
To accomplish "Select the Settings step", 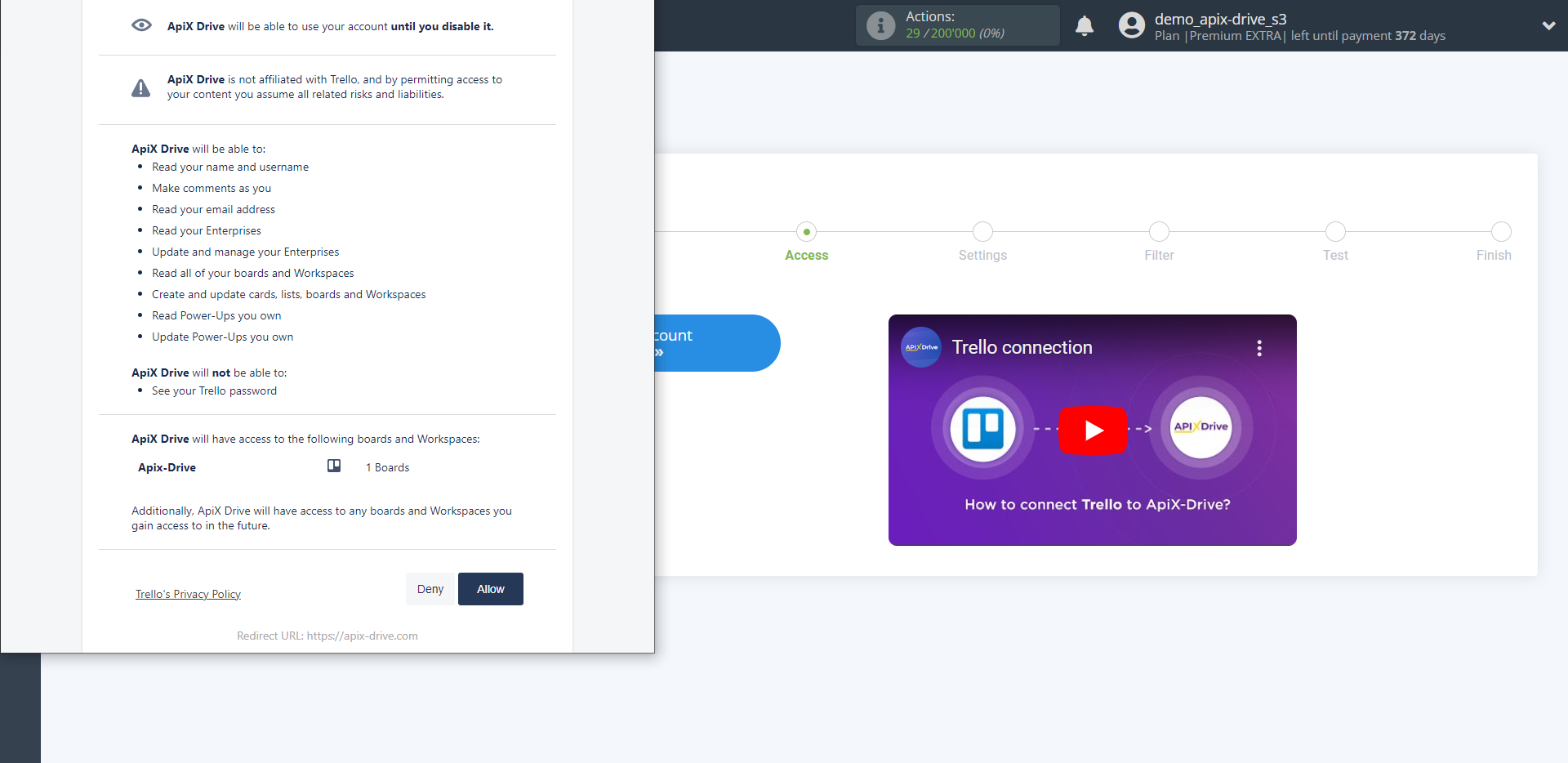I will [x=982, y=255].
